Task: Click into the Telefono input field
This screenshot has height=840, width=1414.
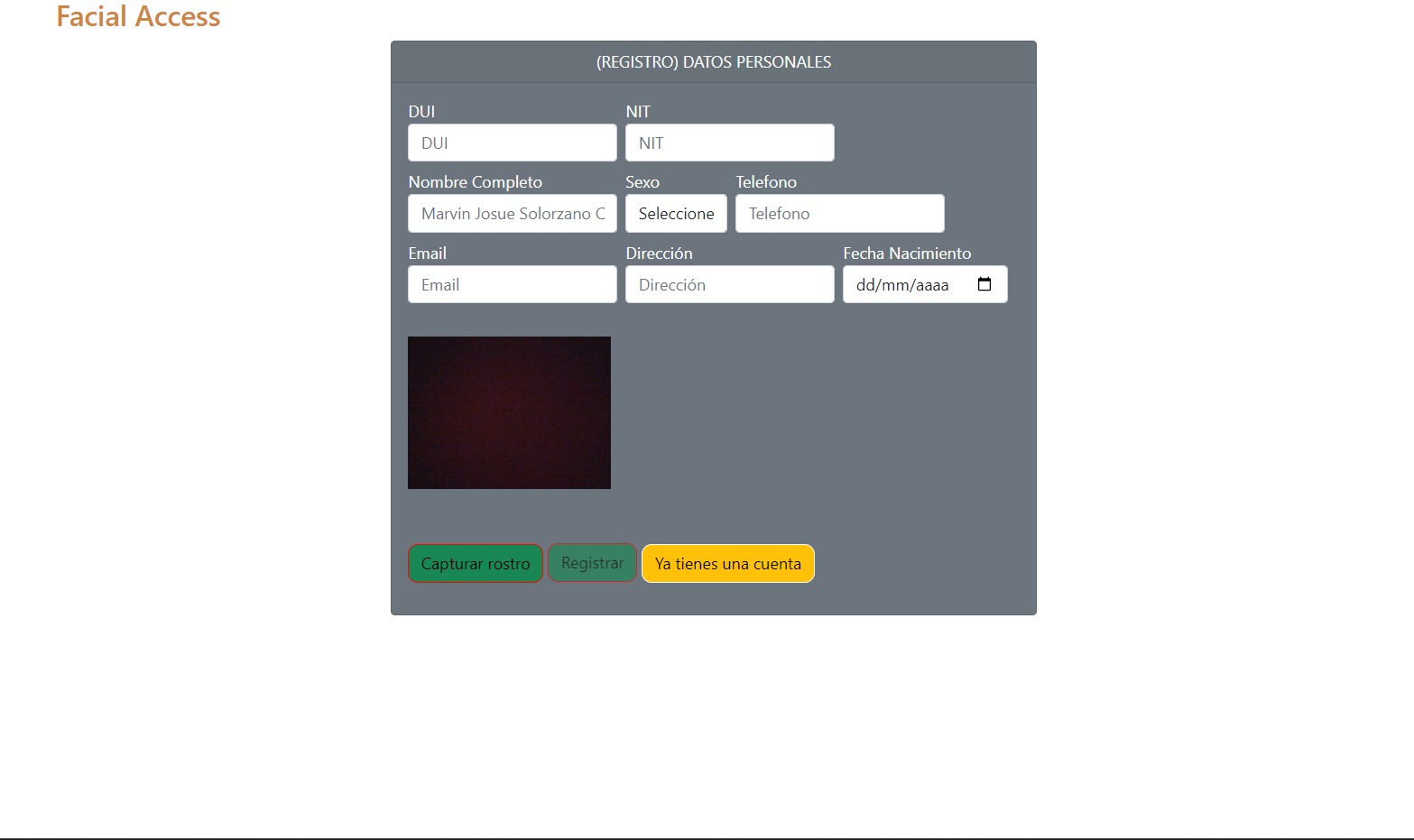Action: click(839, 214)
